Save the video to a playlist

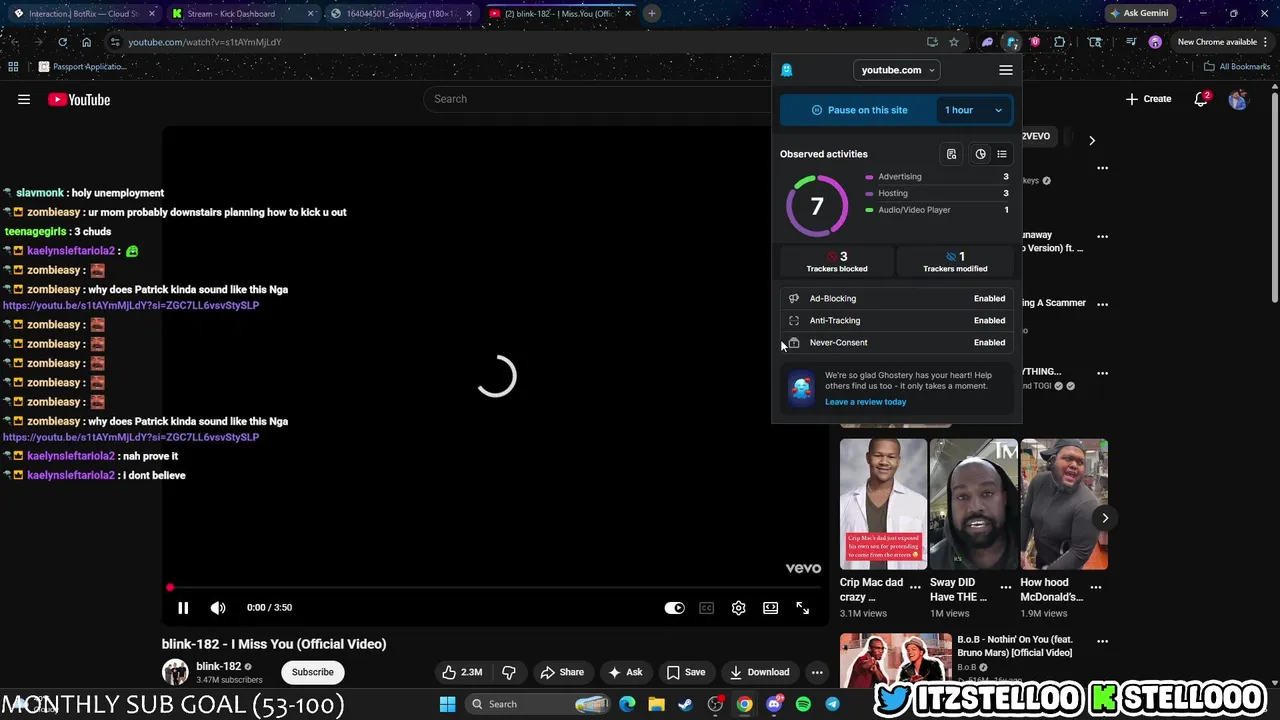click(686, 672)
